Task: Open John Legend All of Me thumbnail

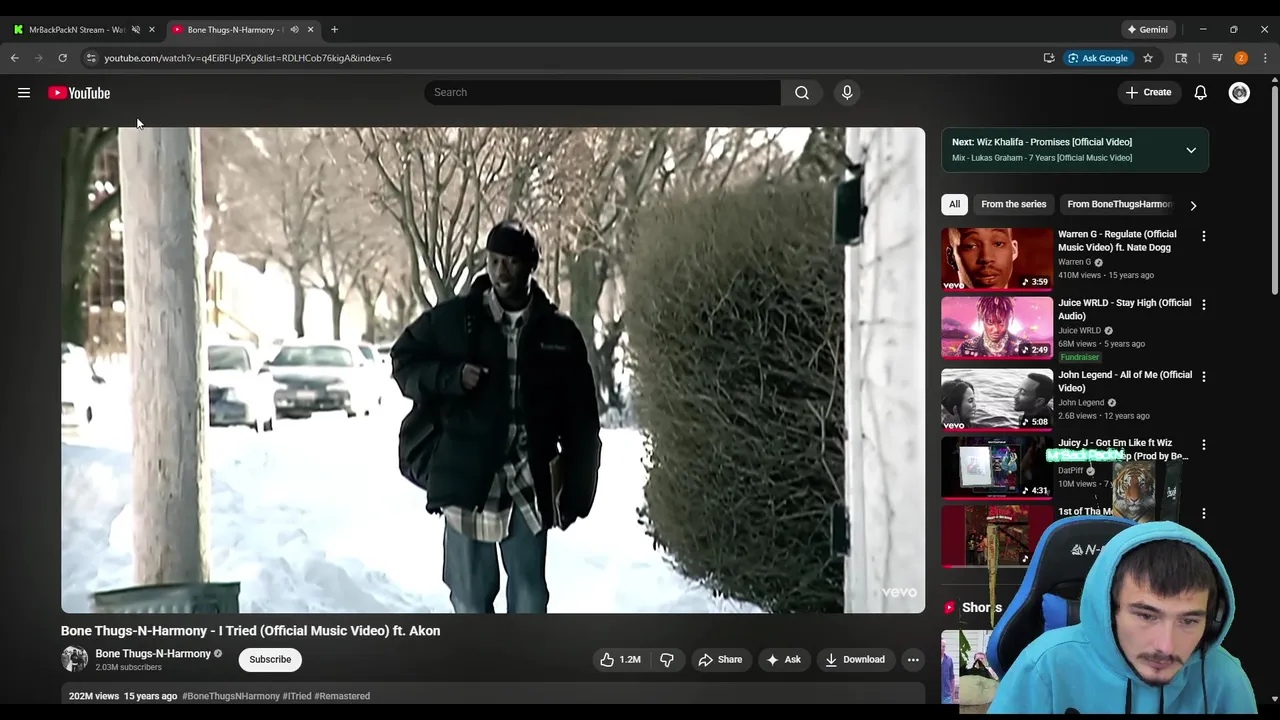Action: [x=997, y=400]
